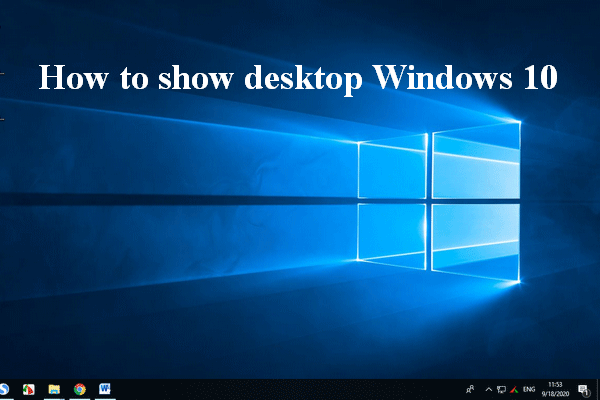Viewport: 600px width, 400px height.
Task: Open the network status tray icon
Action: pos(501,390)
